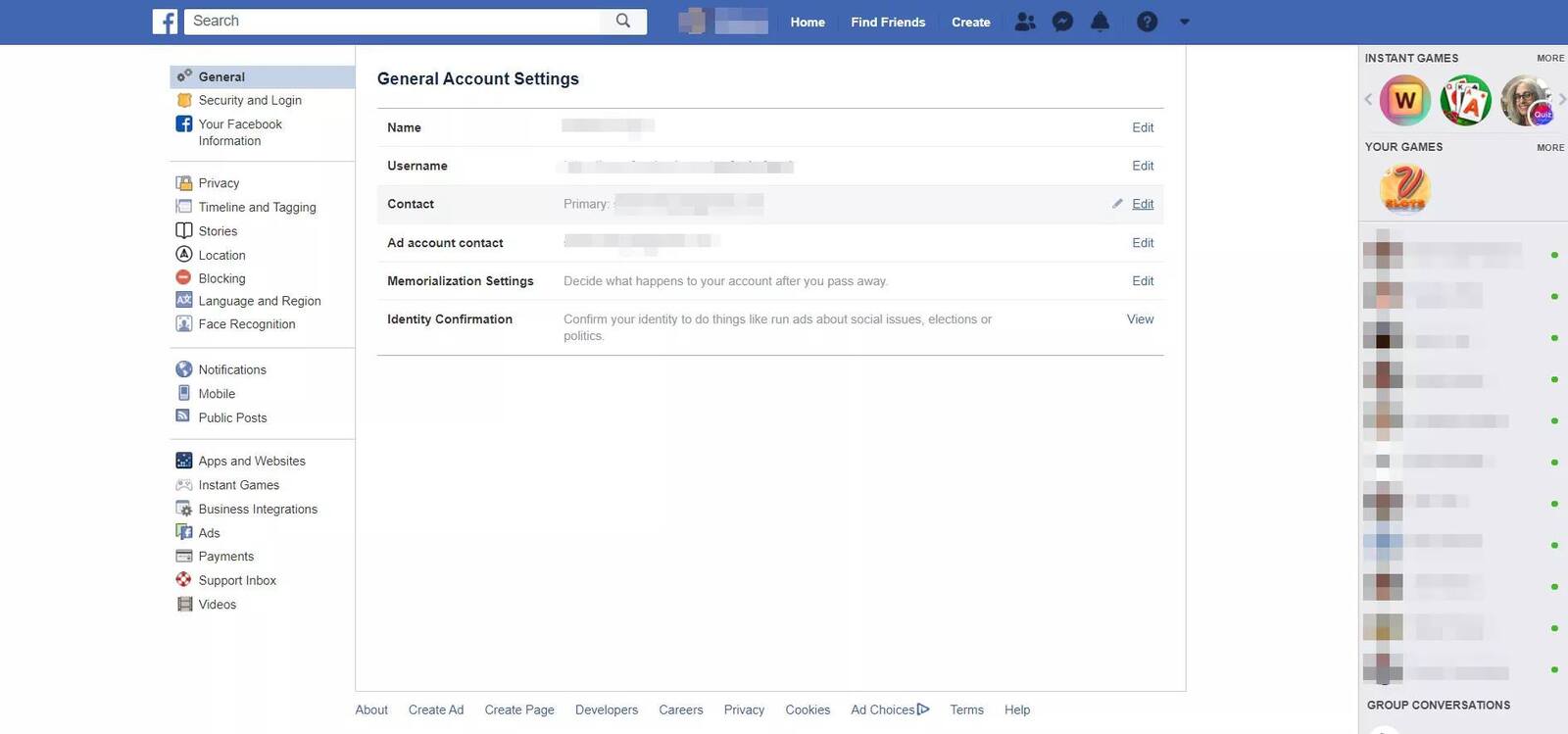Screen dimensions: 1568x734
Task: Click the Group Conversations heading
Action: (1439, 705)
